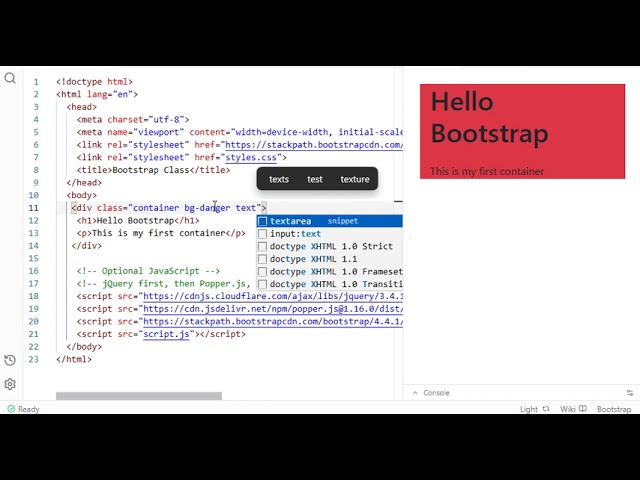Click the XHTML 1.0 Strict suggestion icon
Viewport: 640px width, 480px height.
tap(262, 246)
